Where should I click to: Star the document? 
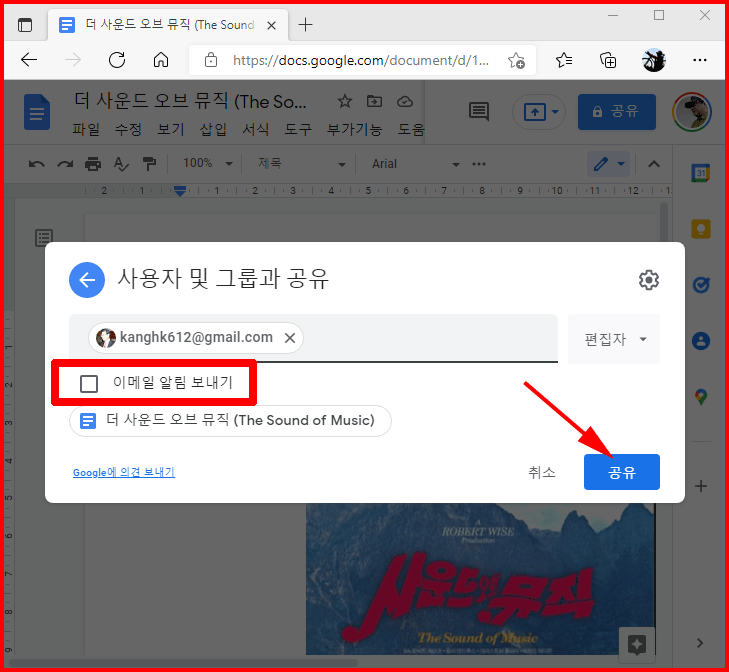tap(345, 101)
